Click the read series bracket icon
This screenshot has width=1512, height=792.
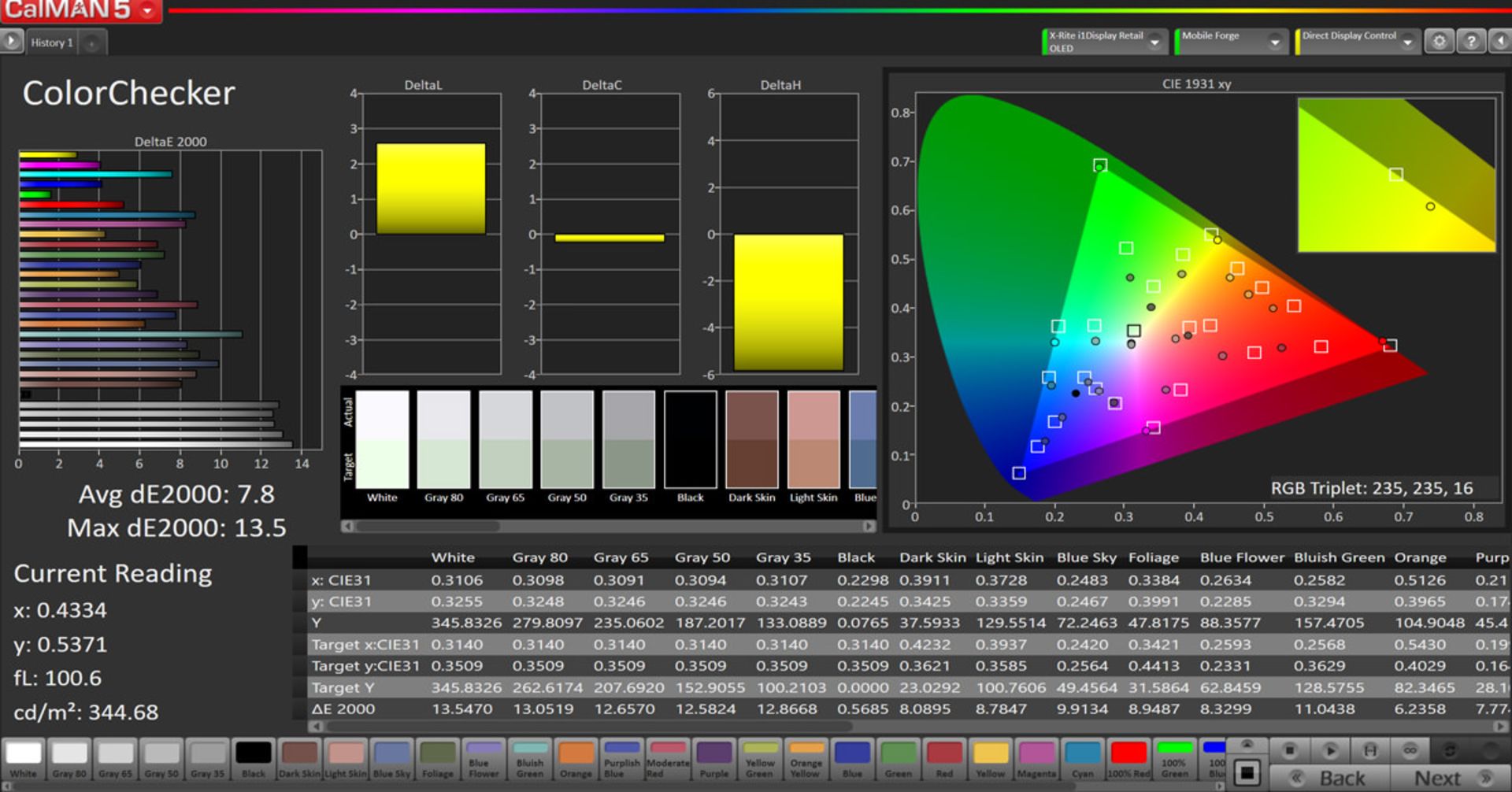pyautogui.click(x=1370, y=750)
